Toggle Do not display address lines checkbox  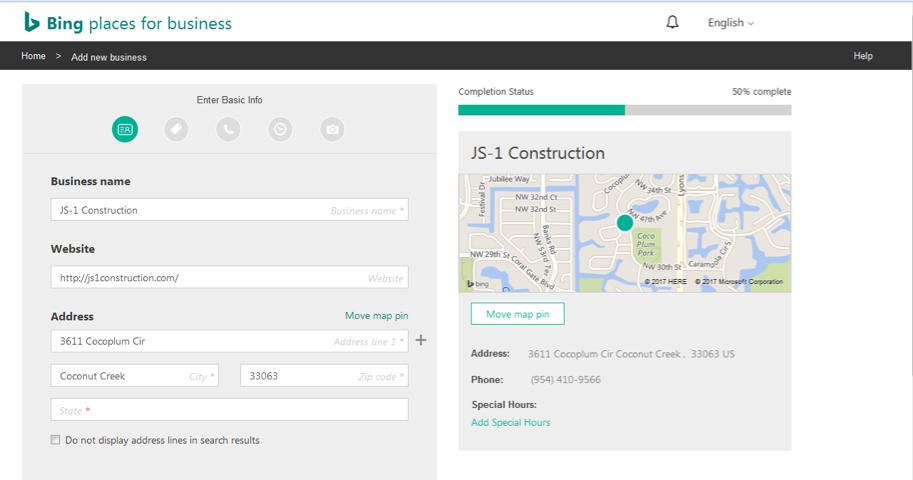pyautogui.click(x=55, y=440)
